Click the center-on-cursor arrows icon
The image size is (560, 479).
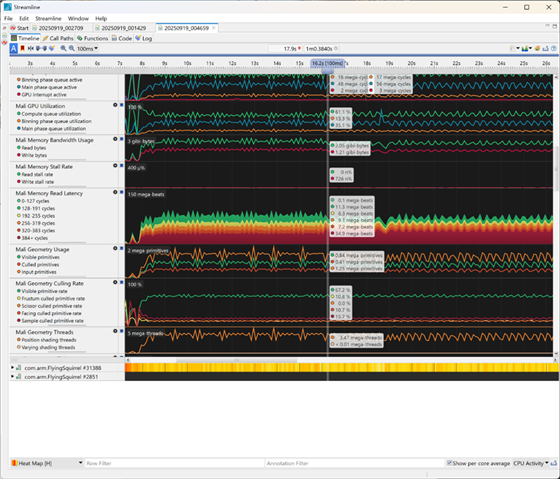(31, 48)
